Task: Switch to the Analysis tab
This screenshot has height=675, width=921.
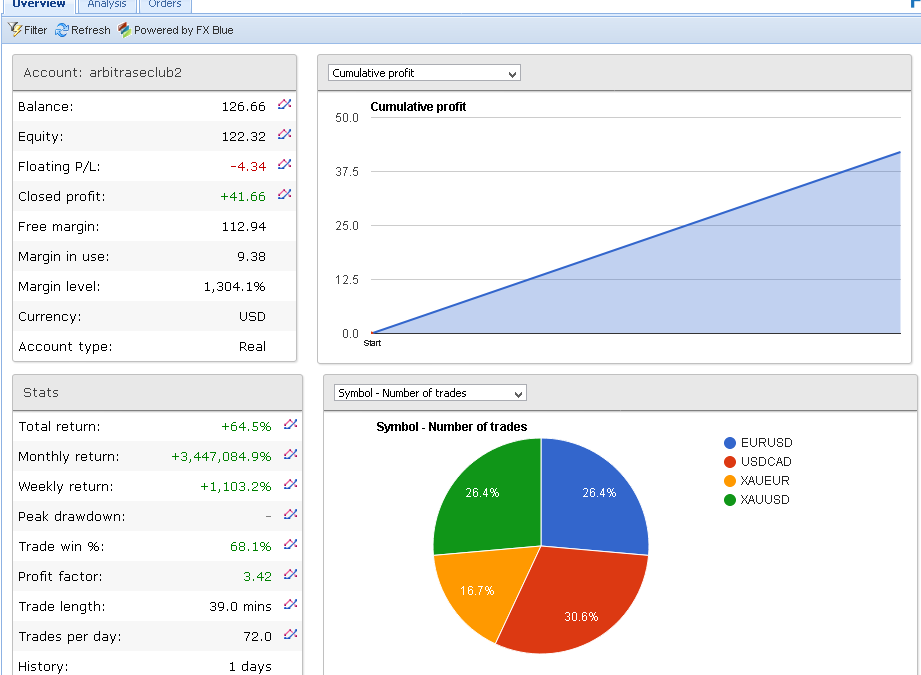Action: click(x=107, y=5)
